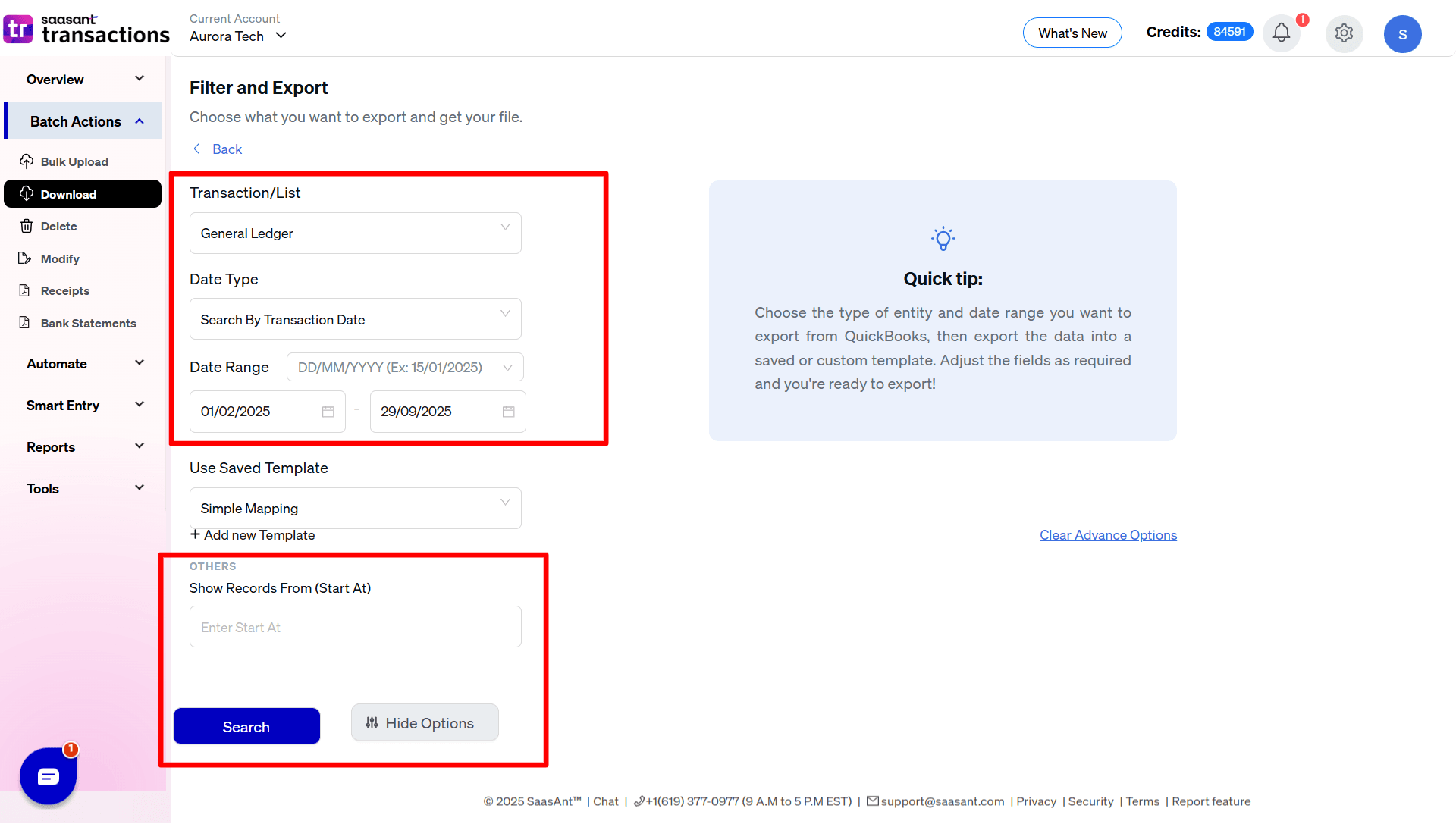Open the chat support widget
This screenshot has height=824, width=1456.
click(x=48, y=775)
